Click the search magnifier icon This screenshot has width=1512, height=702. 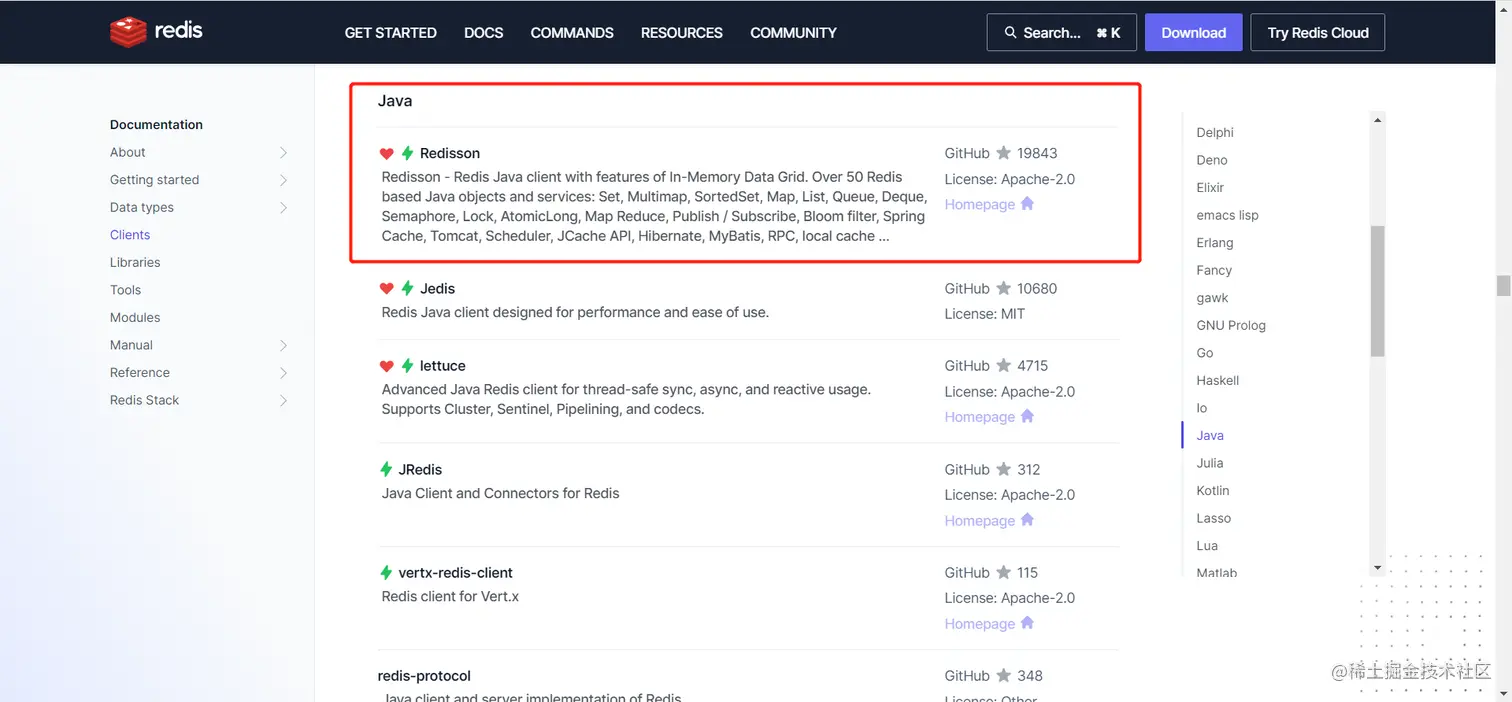click(x=1010, y=33)
